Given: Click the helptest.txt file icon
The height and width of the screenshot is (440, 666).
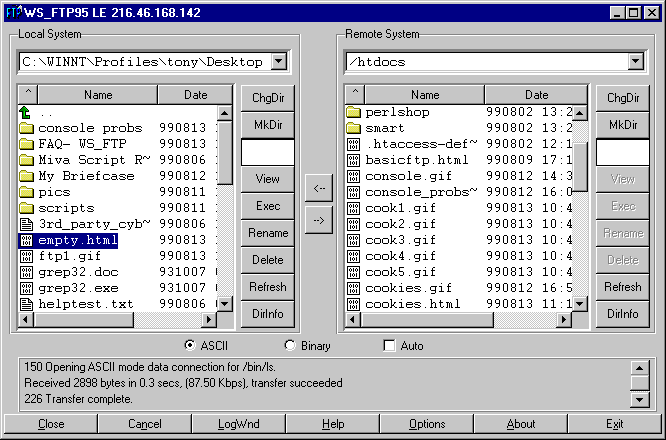Looking at the screenshot, I should coord(26,304).
